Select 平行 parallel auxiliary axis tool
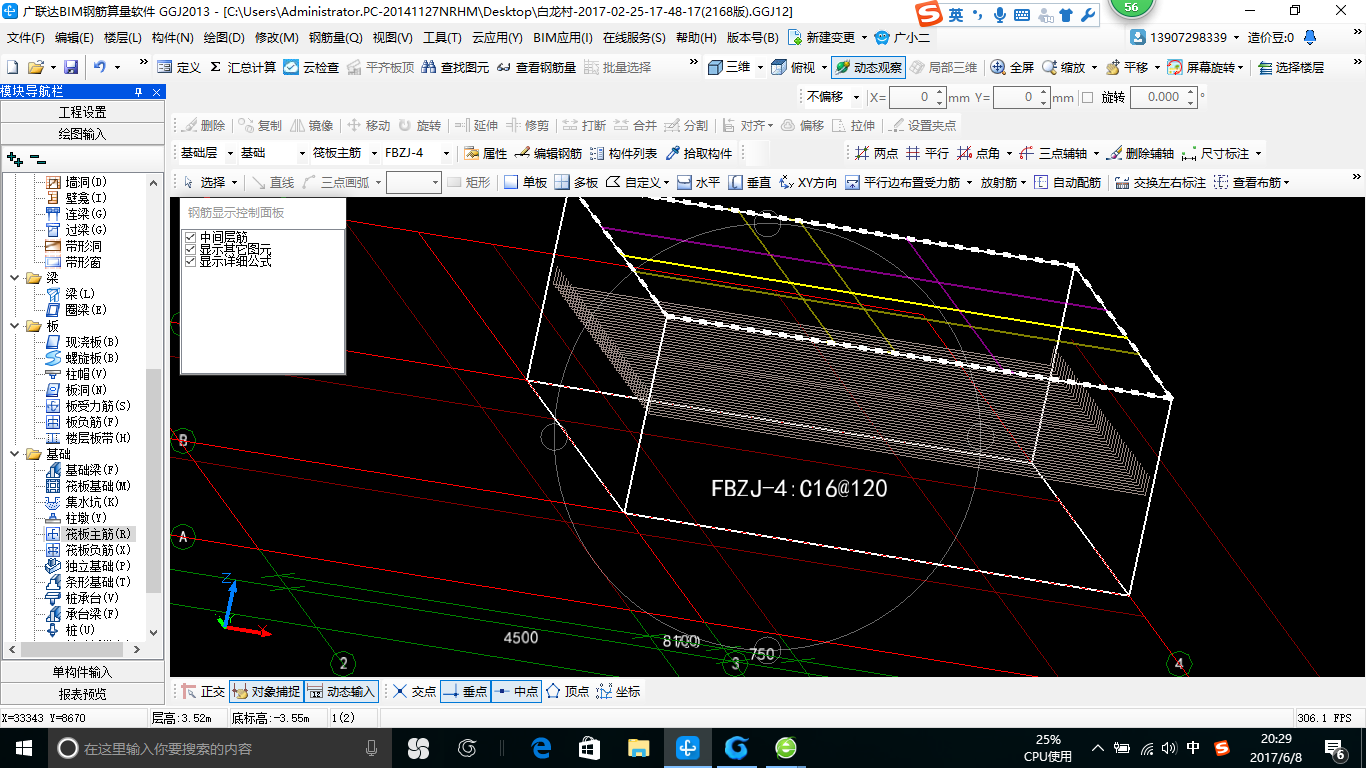This screenshot has height=768, width=1366. tap(927, 153)
